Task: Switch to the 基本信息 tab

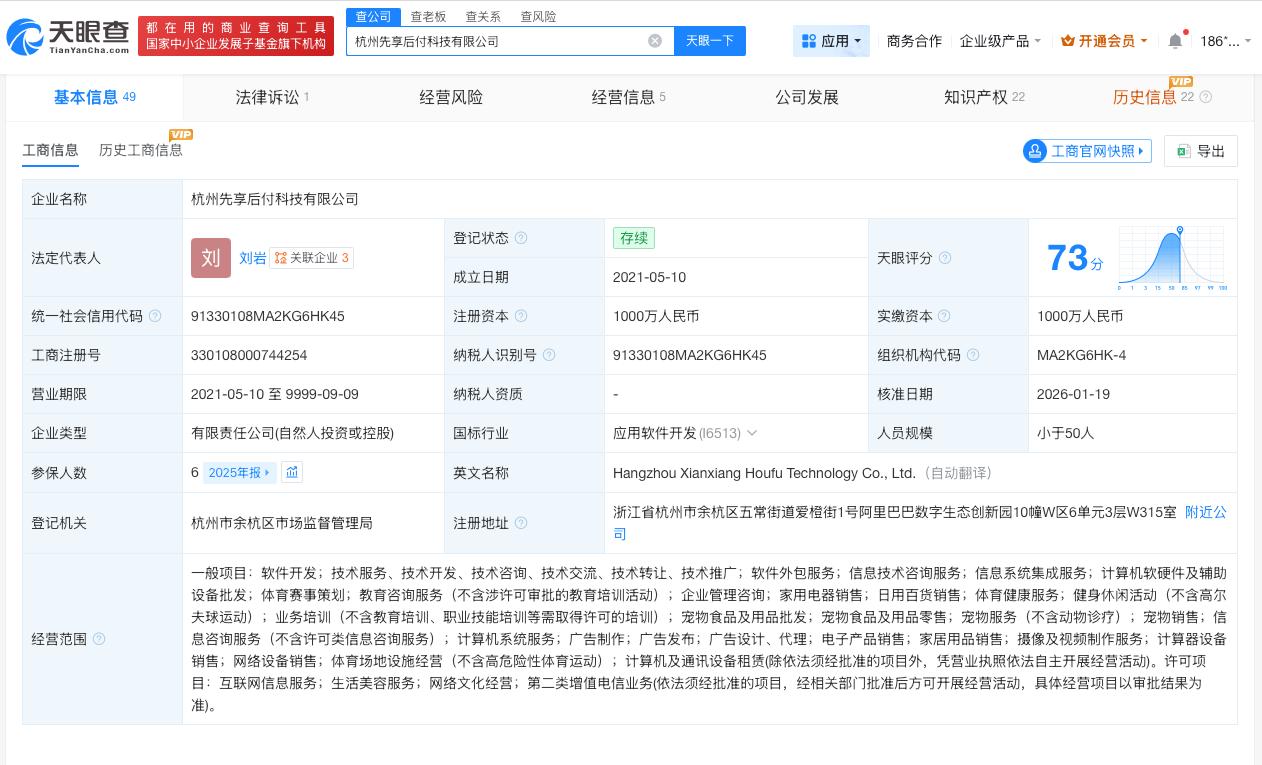Action: [x=95, y=97]
